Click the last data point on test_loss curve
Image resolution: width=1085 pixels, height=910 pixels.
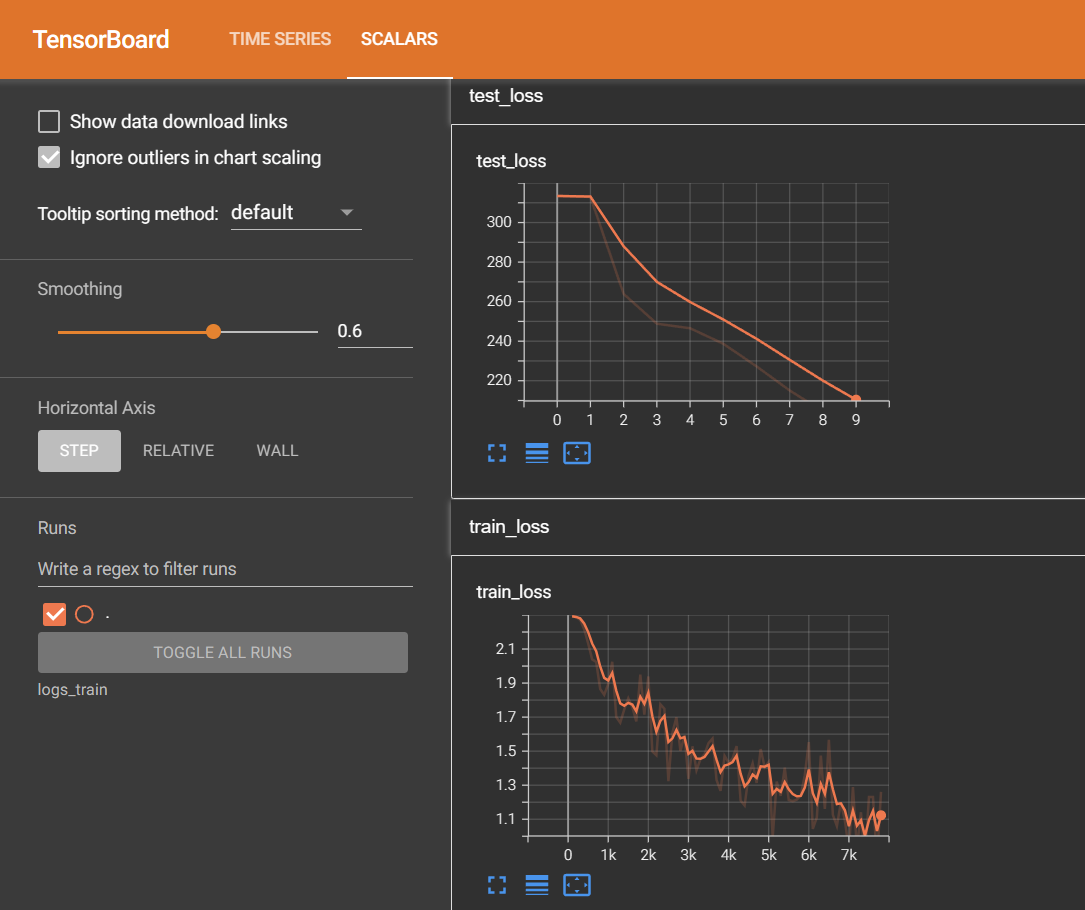click(856, 399)
